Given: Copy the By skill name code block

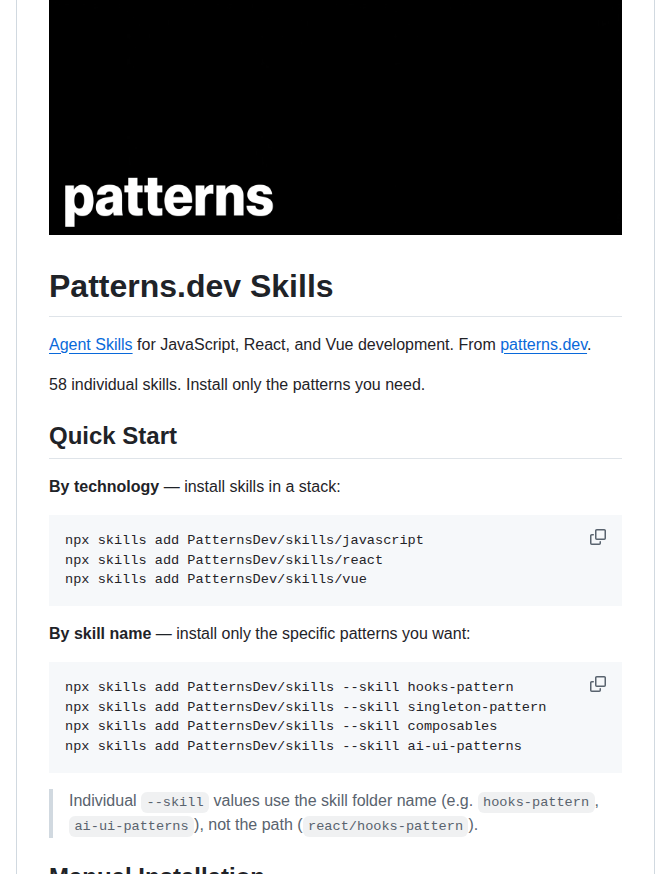Looking at the screenshot, I should [597, 684].
